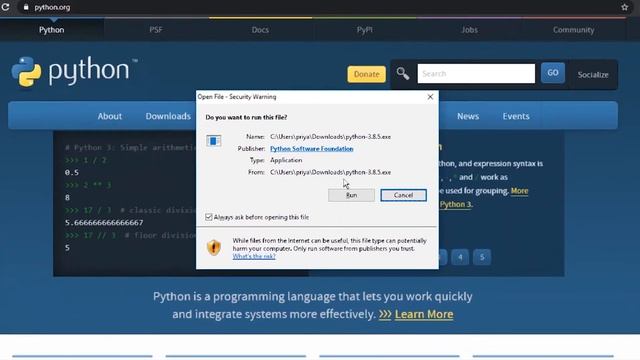Click the GO search button
The width and height of the screenshot is (640, 360).
coord(553,73)
